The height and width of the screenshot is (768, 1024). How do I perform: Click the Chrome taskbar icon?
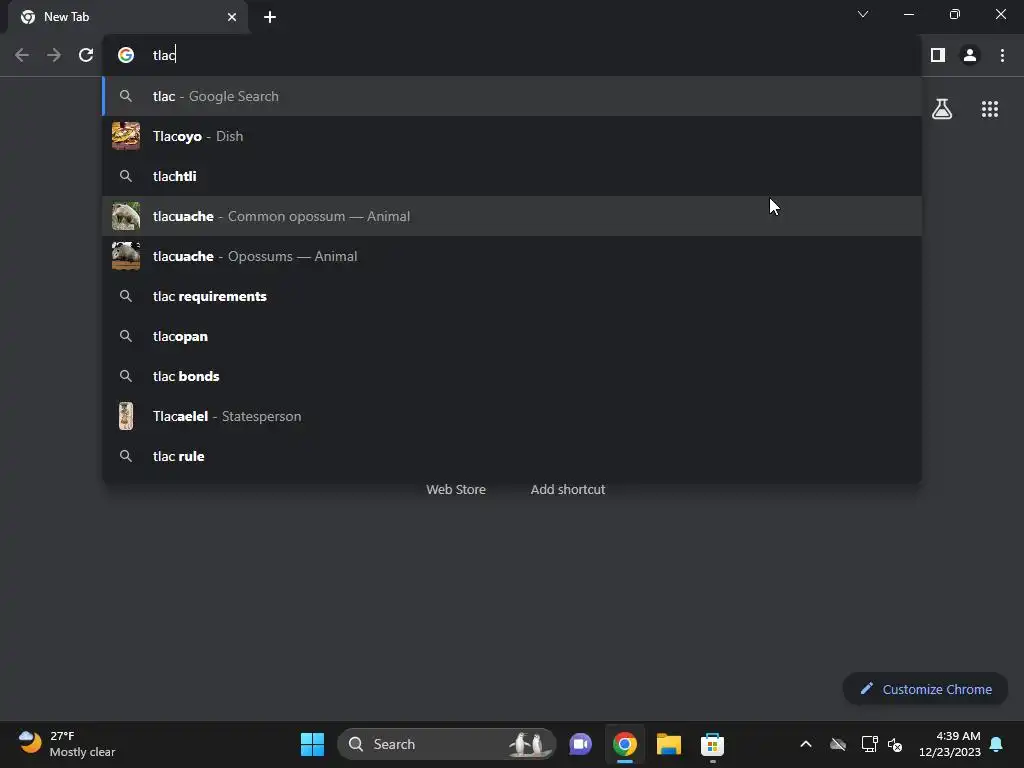tap(624, 744)
